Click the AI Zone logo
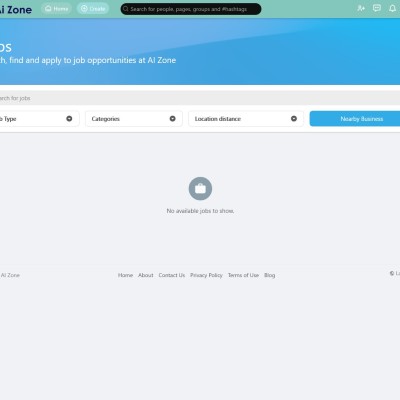400x400 pixels. coord(16,10)
